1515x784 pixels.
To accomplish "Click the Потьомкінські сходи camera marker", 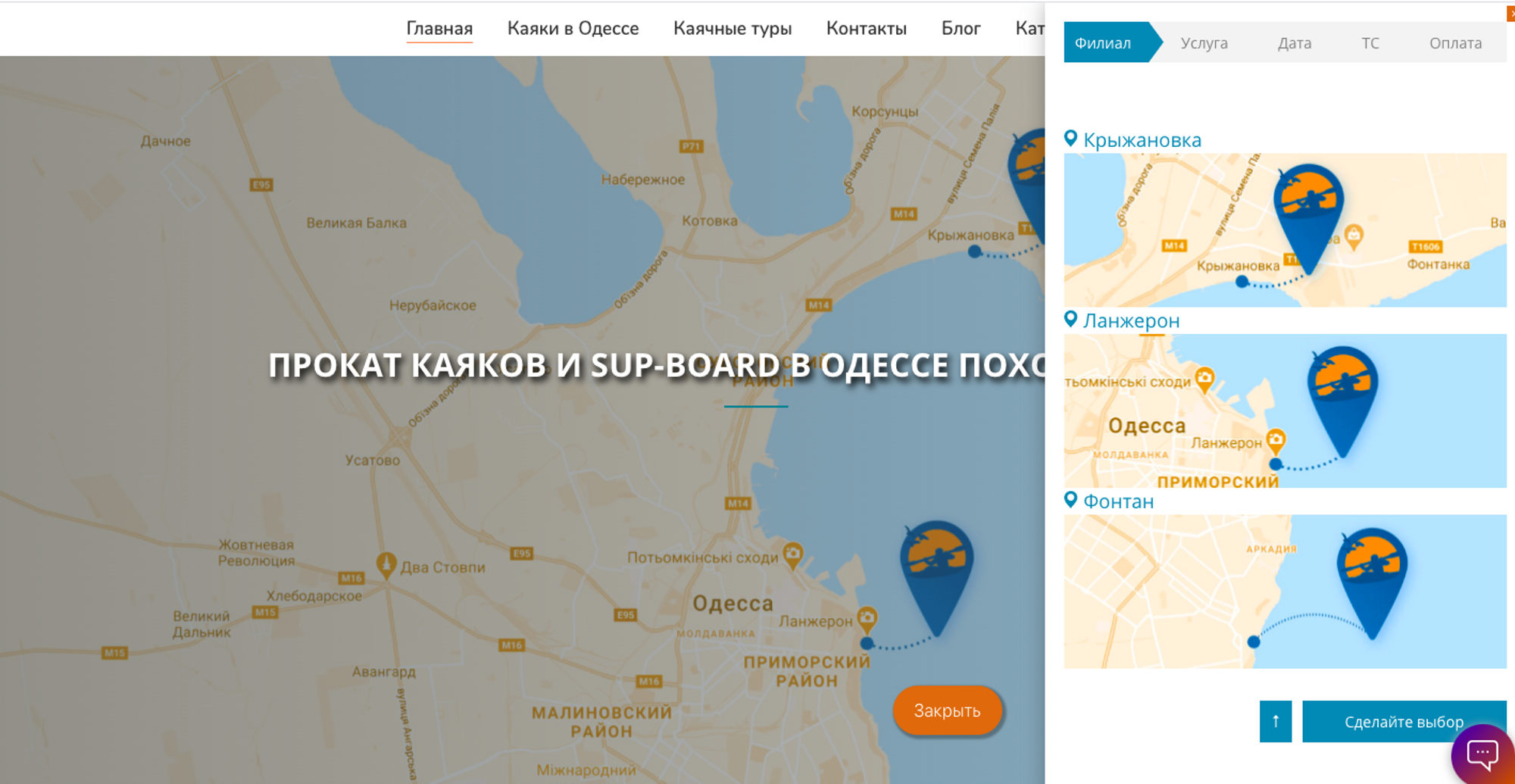I will (793, 553).
